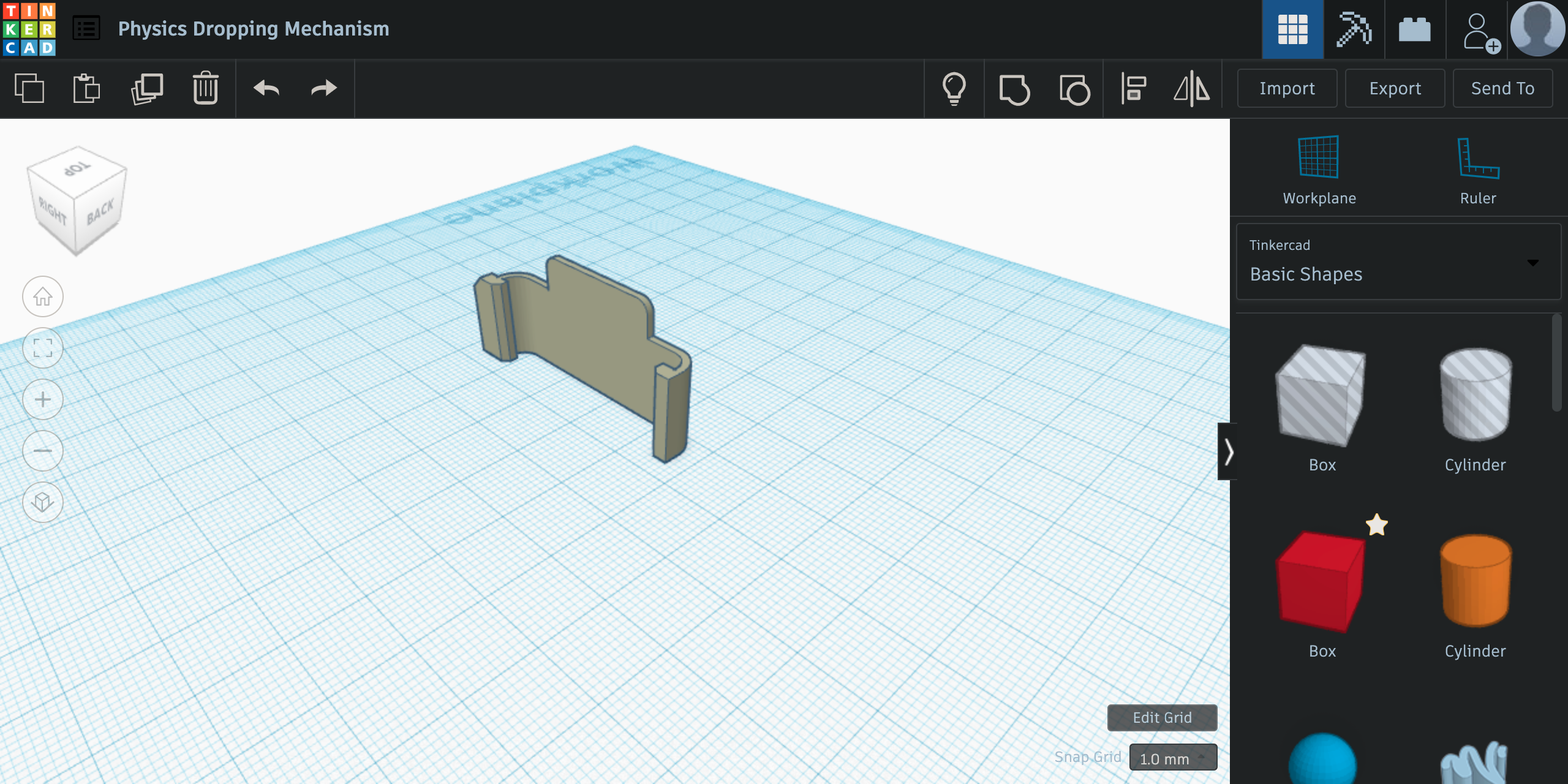Open the Basic Shapes category dropdown
This screenshot has width=1568, height=784.
click(x=1398, y=262)
